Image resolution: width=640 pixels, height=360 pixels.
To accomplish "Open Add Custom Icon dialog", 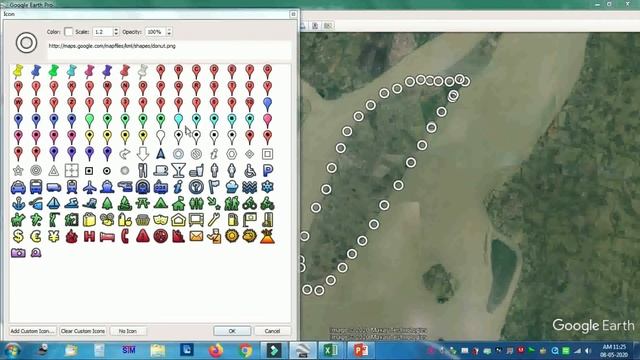I will click(x=33, y=331).
